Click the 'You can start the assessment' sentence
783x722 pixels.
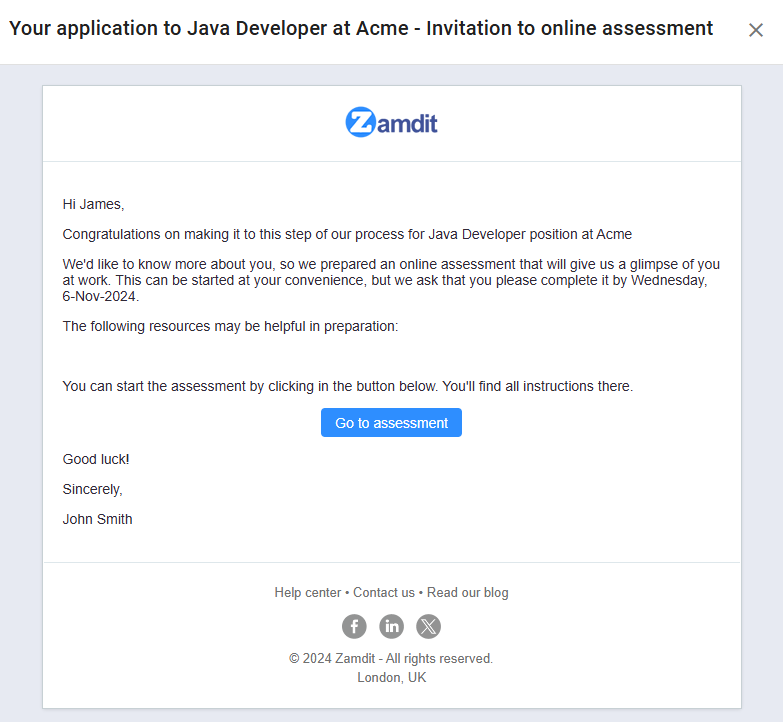(x=347, y=387)
